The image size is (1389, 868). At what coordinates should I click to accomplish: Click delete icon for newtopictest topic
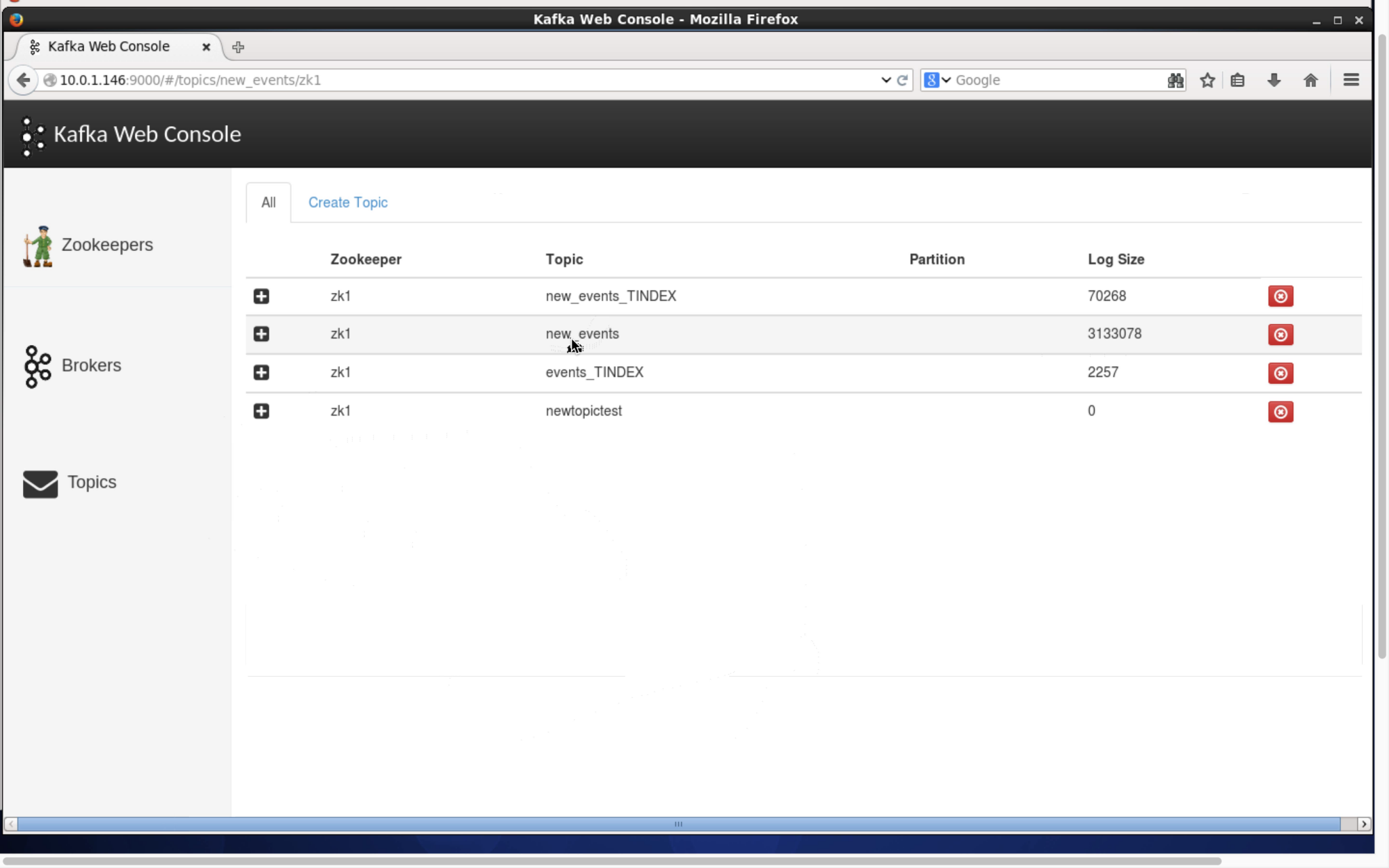point(1280,411)
